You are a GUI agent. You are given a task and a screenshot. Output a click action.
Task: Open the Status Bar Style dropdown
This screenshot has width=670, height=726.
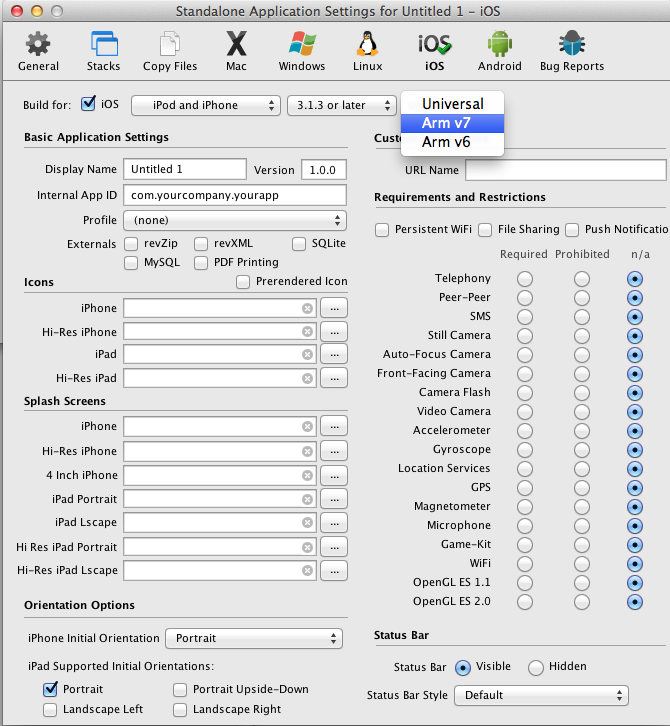pyautogui.click(x=541, y=695)
